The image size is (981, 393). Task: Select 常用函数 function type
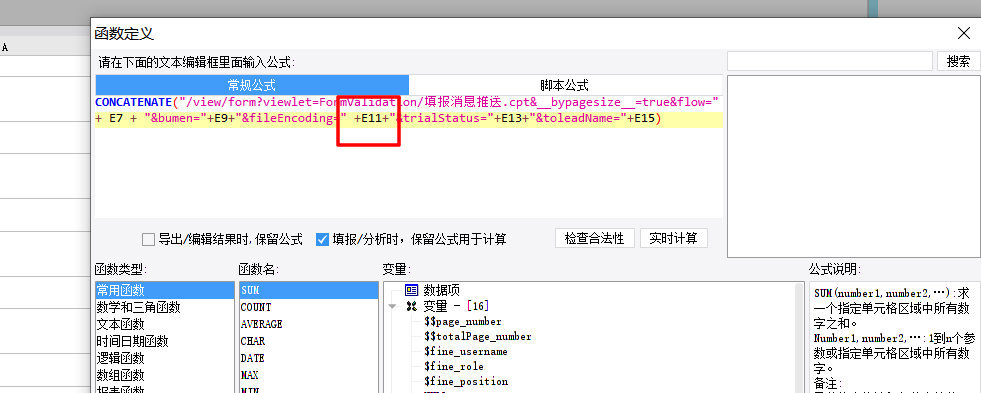165,290
